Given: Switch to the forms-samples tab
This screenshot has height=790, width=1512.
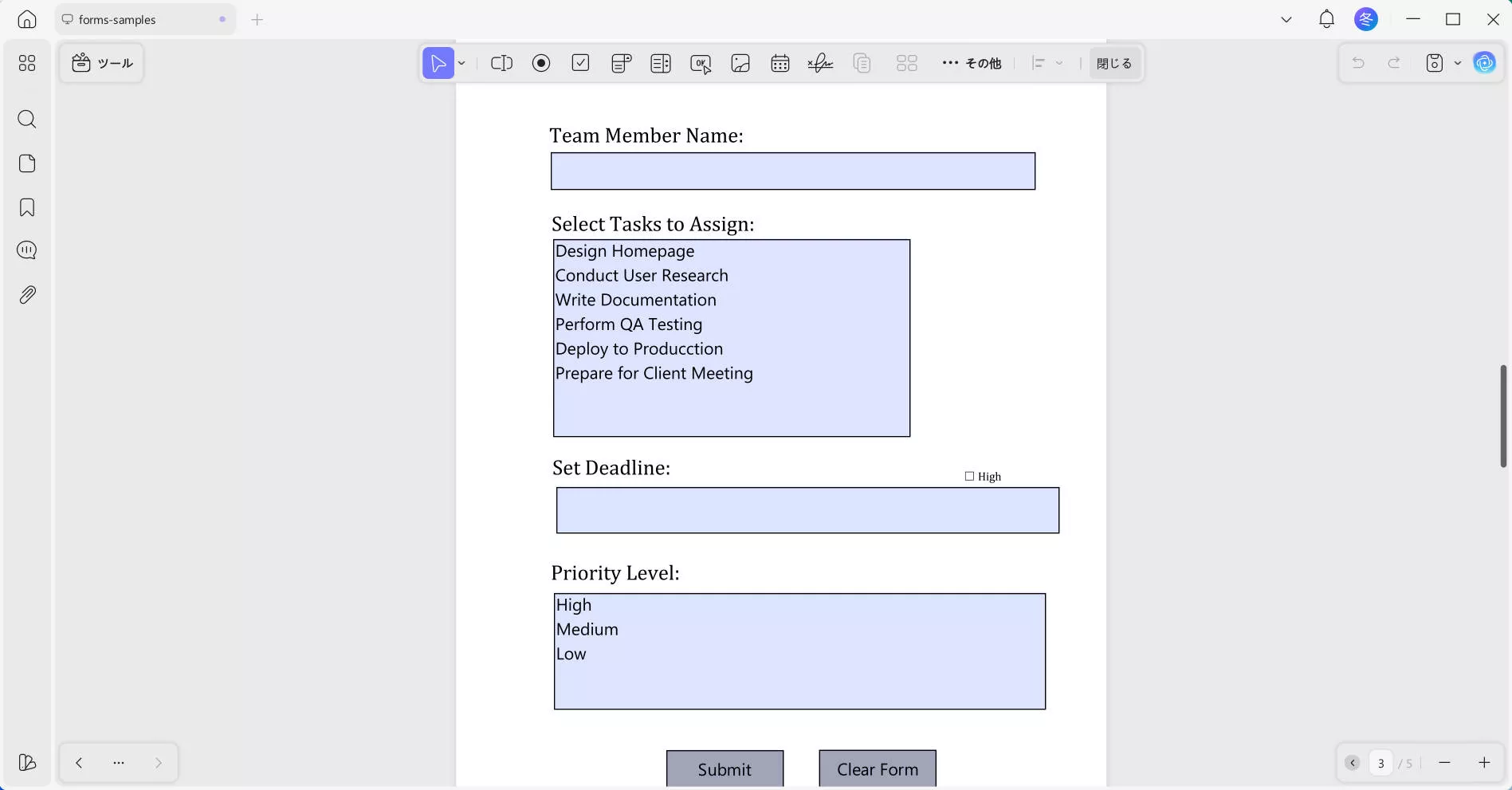Looking at the screenshot, I should [145, 20].
